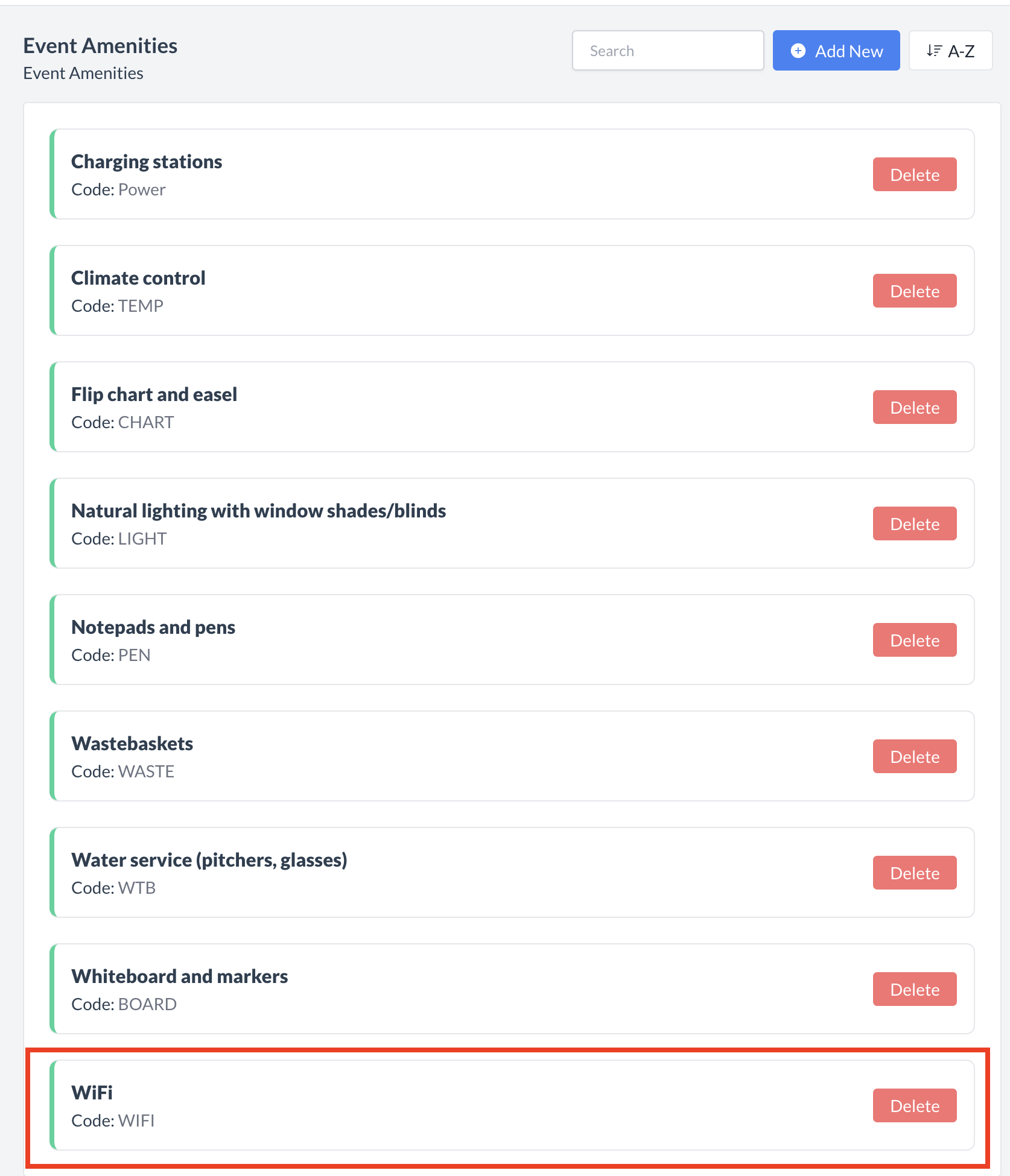Delete the WiFi amenity
Viewport: 1010px width, 1176px height.
(914, 1106)
